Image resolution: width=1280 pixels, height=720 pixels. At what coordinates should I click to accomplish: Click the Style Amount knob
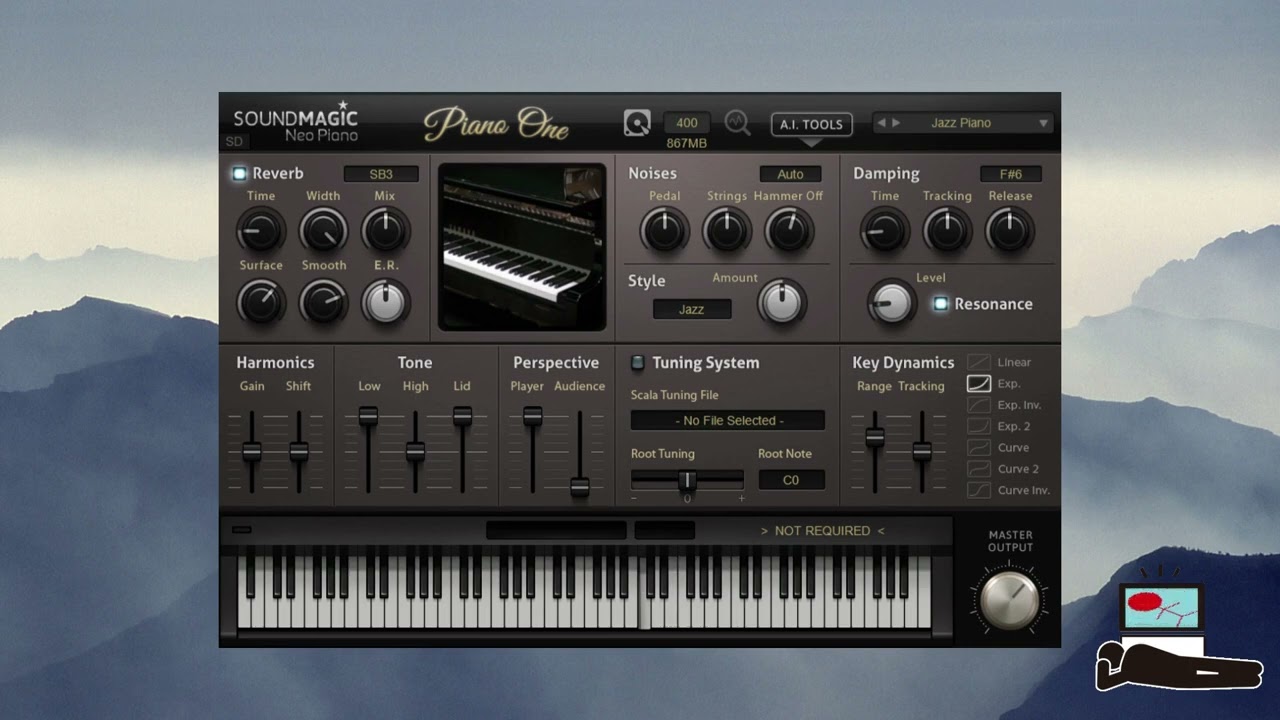pyautogui.click(x=782, y=301)
